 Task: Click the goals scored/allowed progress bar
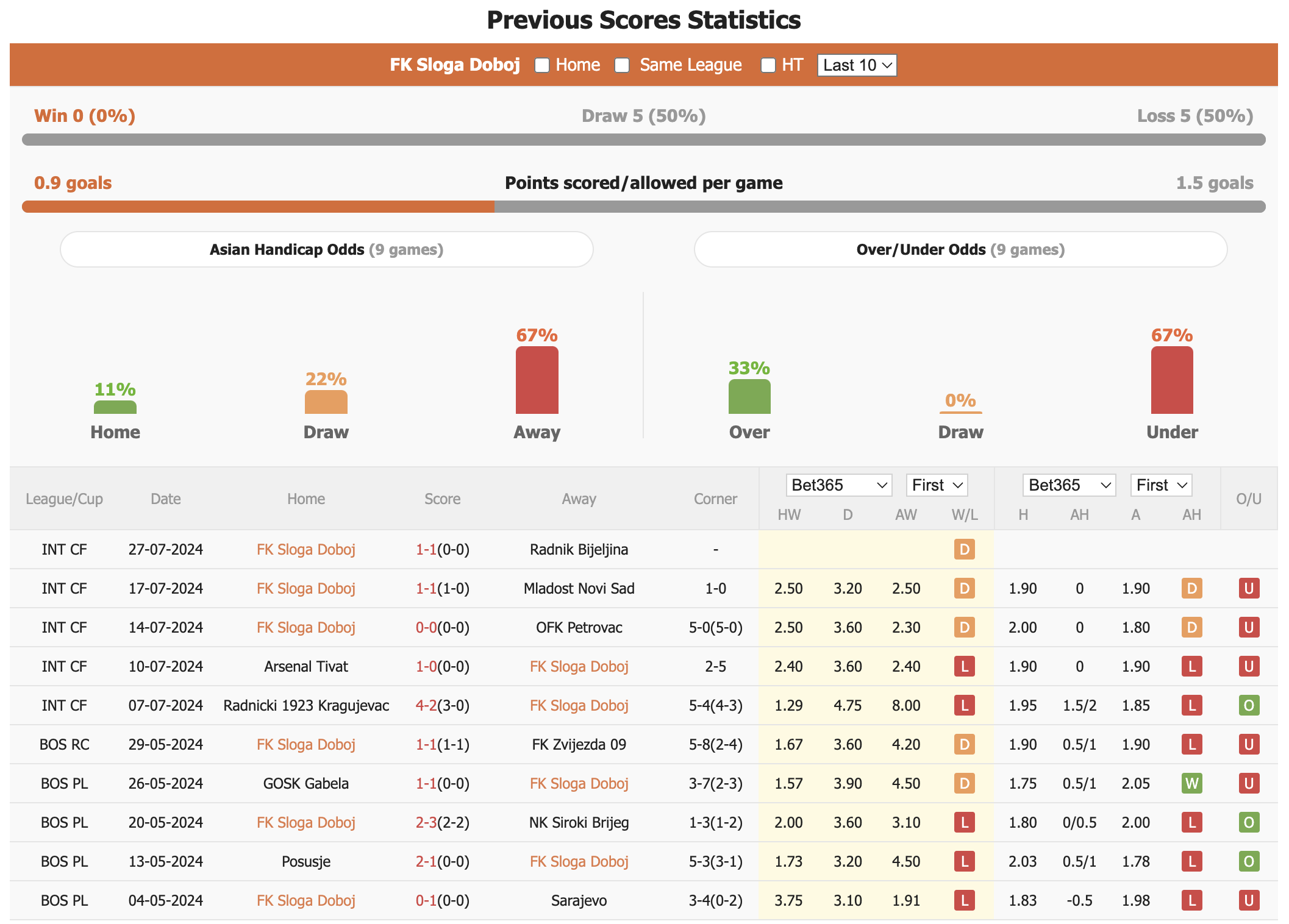pyautogui.click(x=644, y=207)
